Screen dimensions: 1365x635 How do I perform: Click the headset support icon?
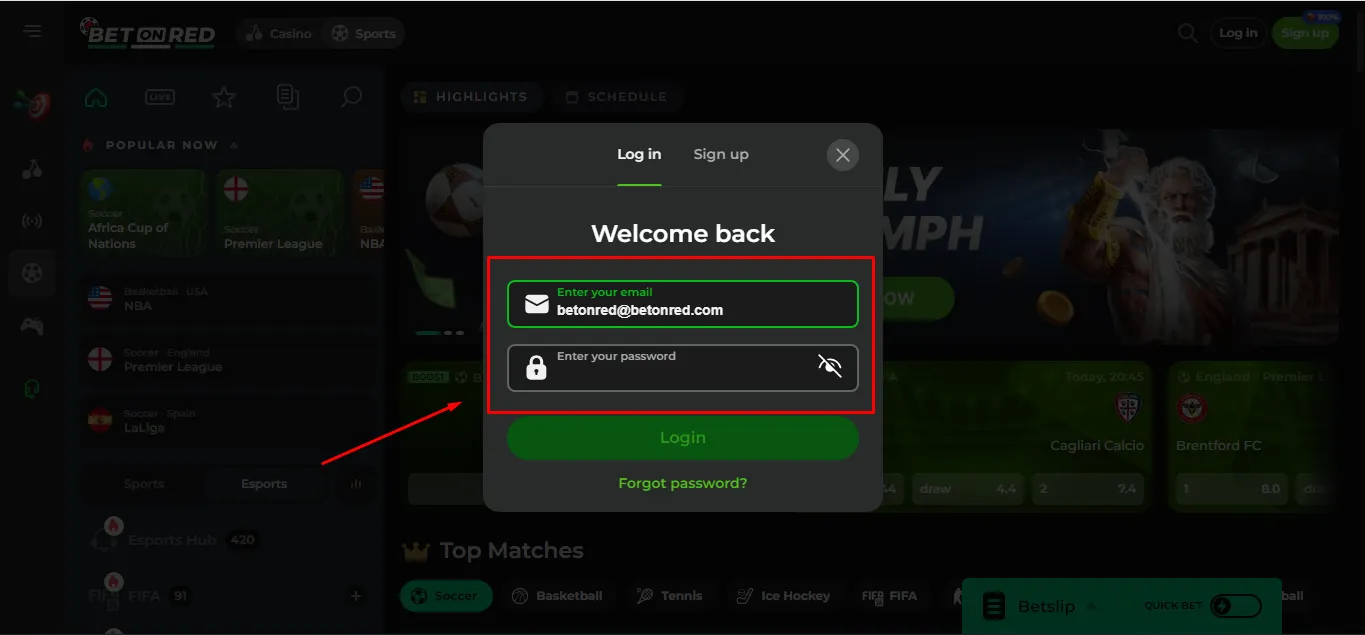pyautogui.click(x=32, y=388)
